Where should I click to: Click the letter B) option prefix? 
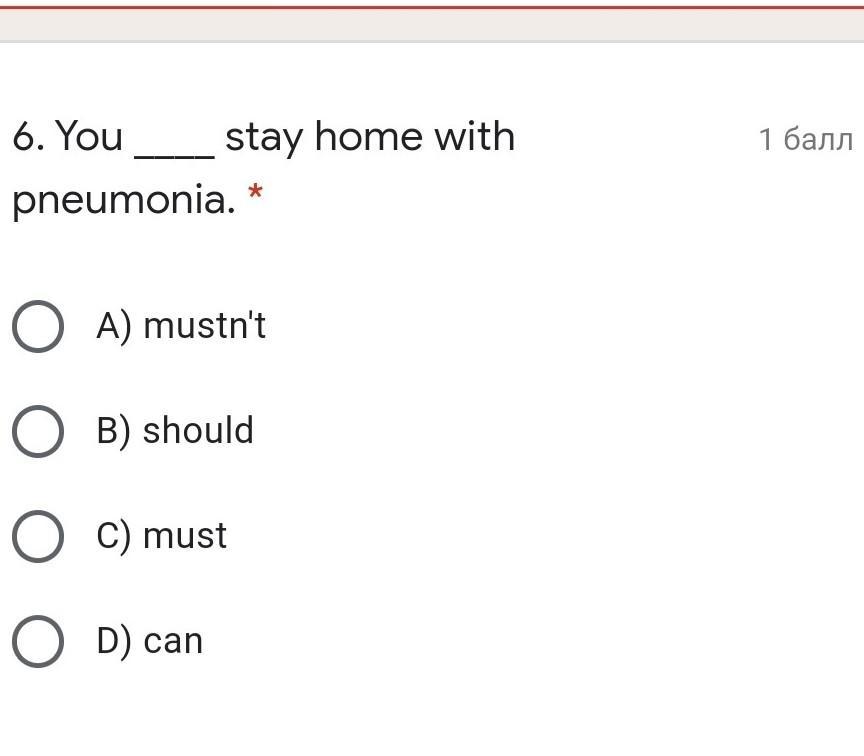click(114, 431)
